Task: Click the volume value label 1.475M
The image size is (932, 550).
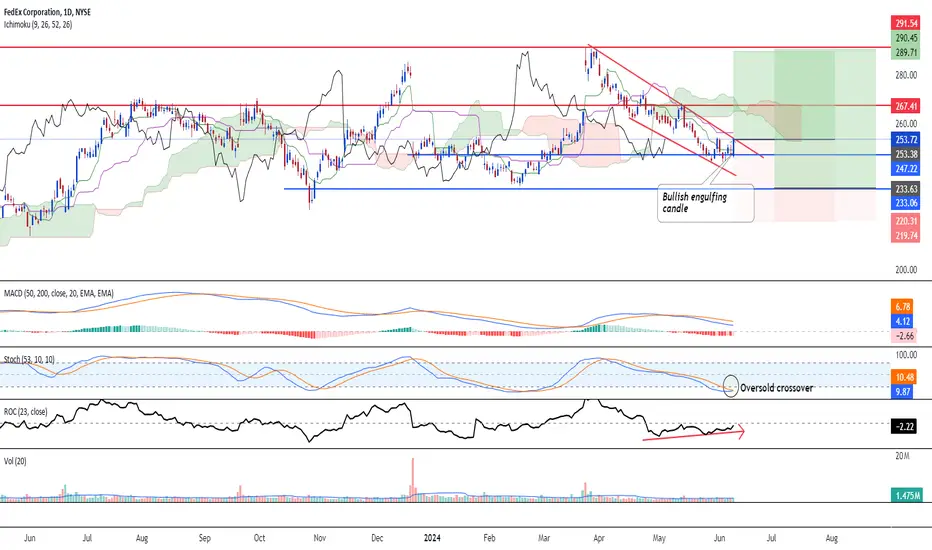Action: pos(906,495)
